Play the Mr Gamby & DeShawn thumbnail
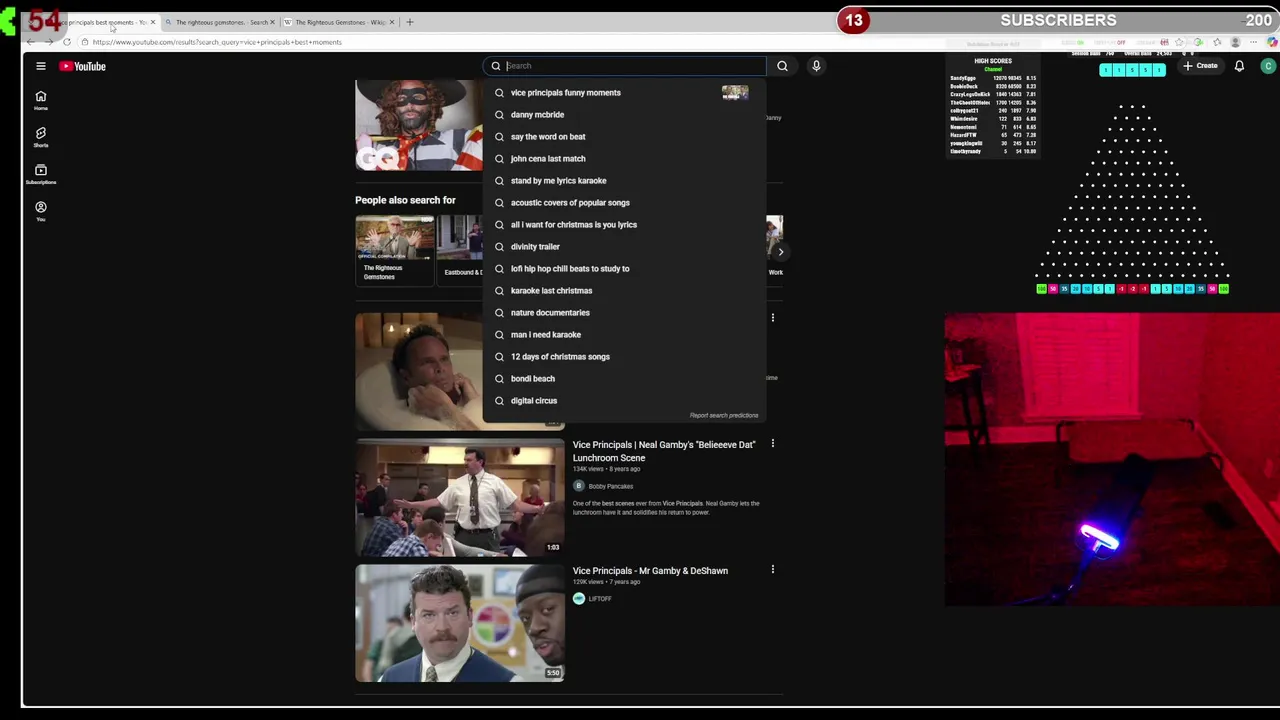 coord(460,623)
